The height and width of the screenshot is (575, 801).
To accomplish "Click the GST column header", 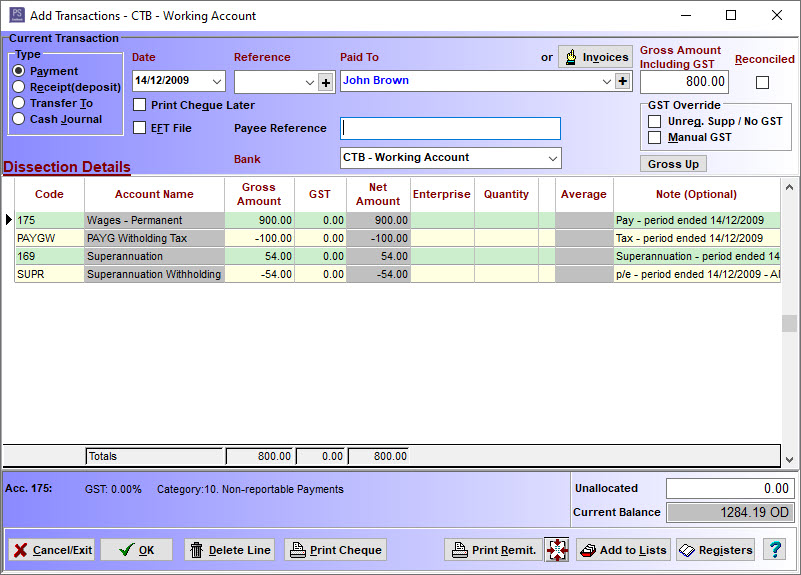I will coord(320,194).
